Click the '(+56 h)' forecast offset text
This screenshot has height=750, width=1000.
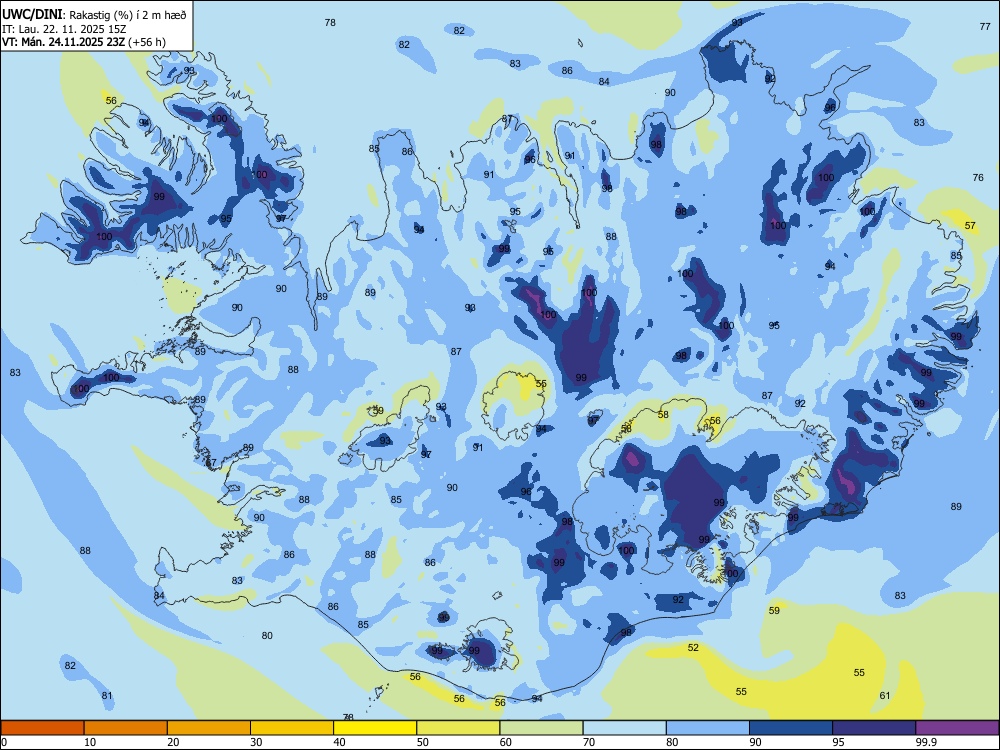pyautogui.click(x=147, y=42)
